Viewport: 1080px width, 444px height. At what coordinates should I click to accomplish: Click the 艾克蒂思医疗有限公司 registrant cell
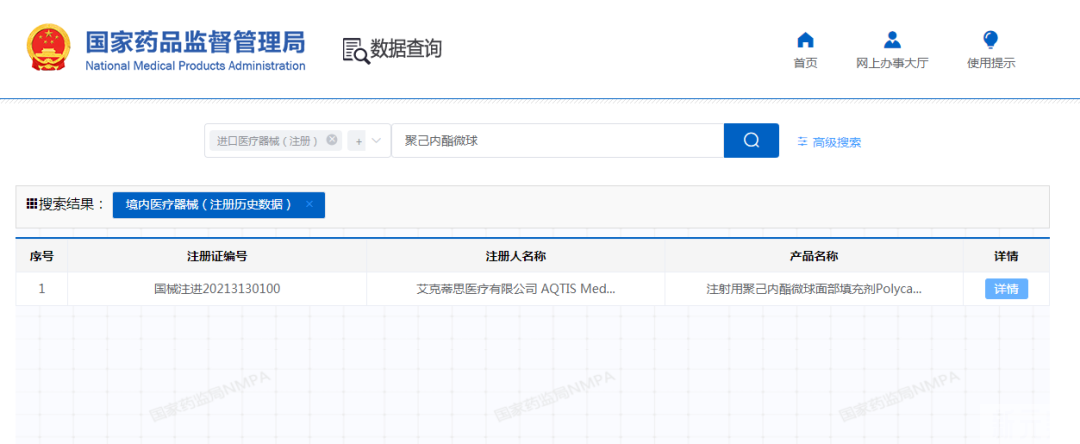pyautogui.click(x=515, y=289)
